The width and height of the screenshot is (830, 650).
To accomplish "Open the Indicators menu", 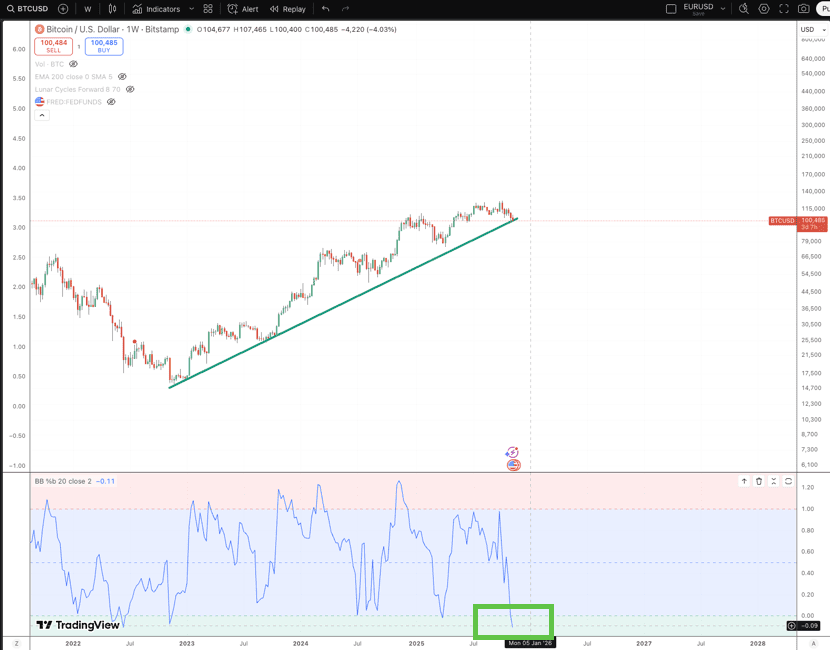I will pyautogui.click(x=157, y=9).
